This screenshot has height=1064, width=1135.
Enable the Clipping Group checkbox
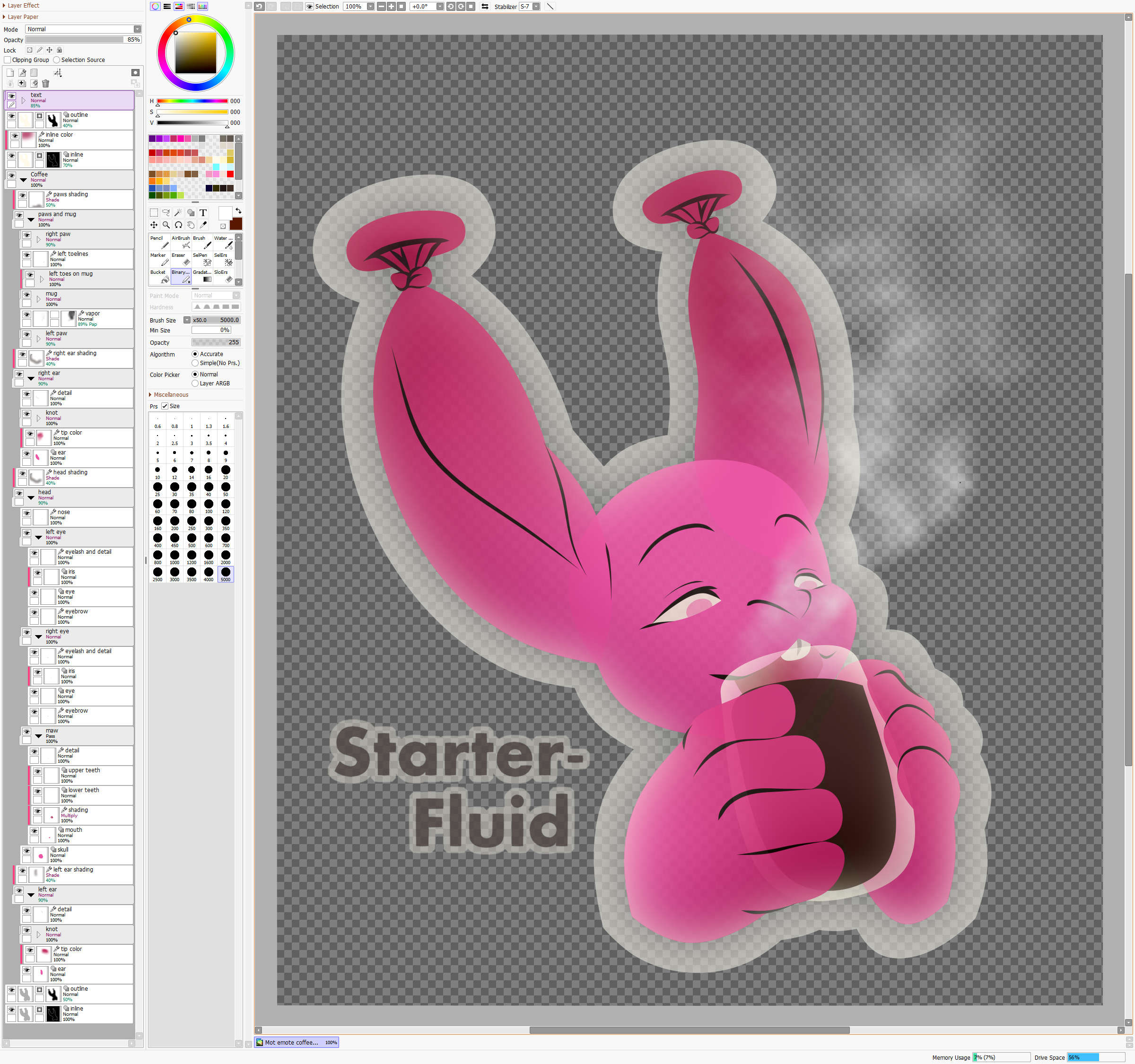tap(8, 60)
